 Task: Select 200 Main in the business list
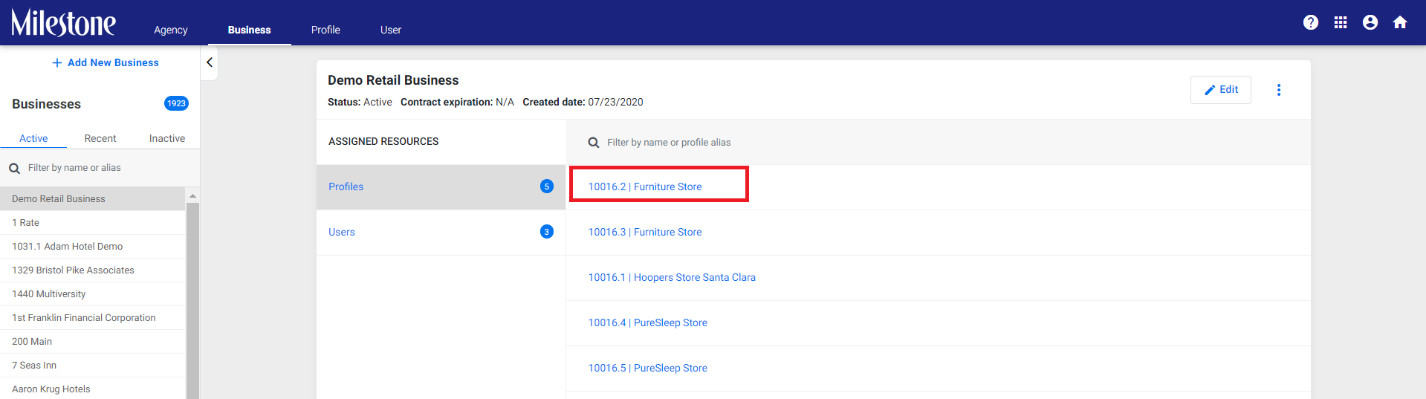click(x=93, y=342)
